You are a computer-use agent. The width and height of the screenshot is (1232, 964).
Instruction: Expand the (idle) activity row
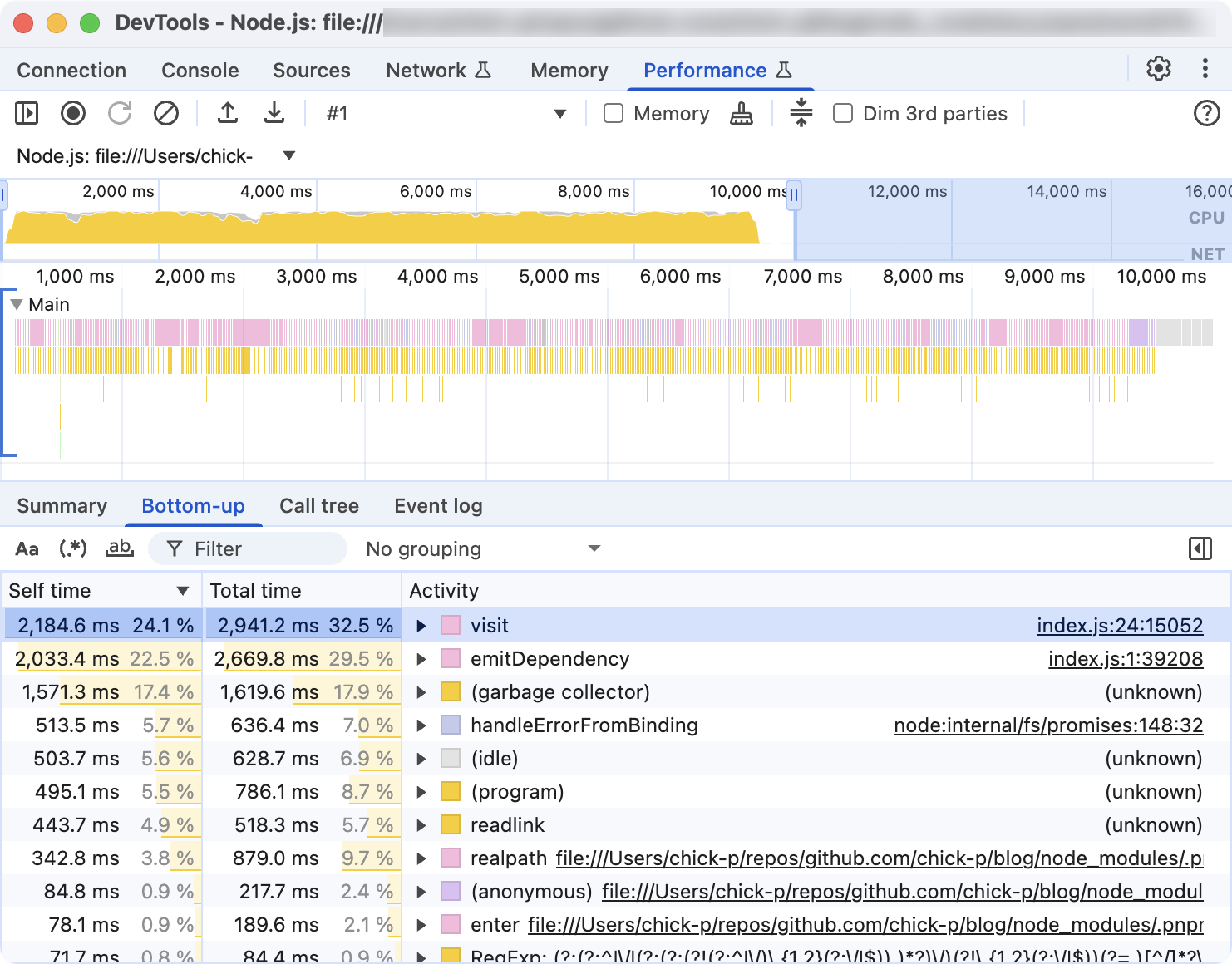coord(421,759)
